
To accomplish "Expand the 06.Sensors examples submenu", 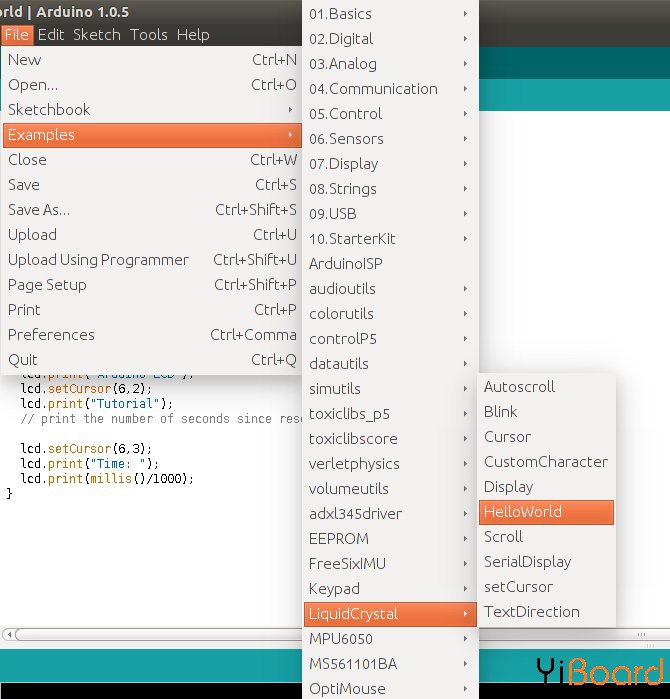I will [390, 139].
